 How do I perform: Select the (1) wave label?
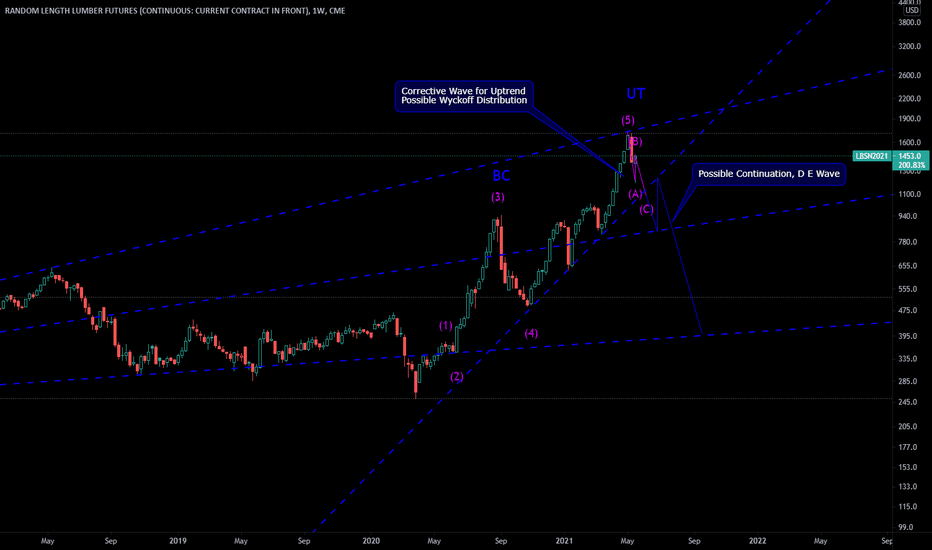(446, 325)
